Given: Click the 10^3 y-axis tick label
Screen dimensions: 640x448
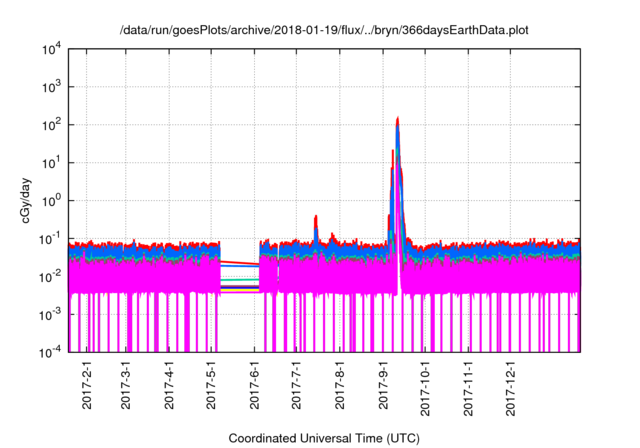Looking at the screenshot, I should pyautogui.click(x=51, y=87).
